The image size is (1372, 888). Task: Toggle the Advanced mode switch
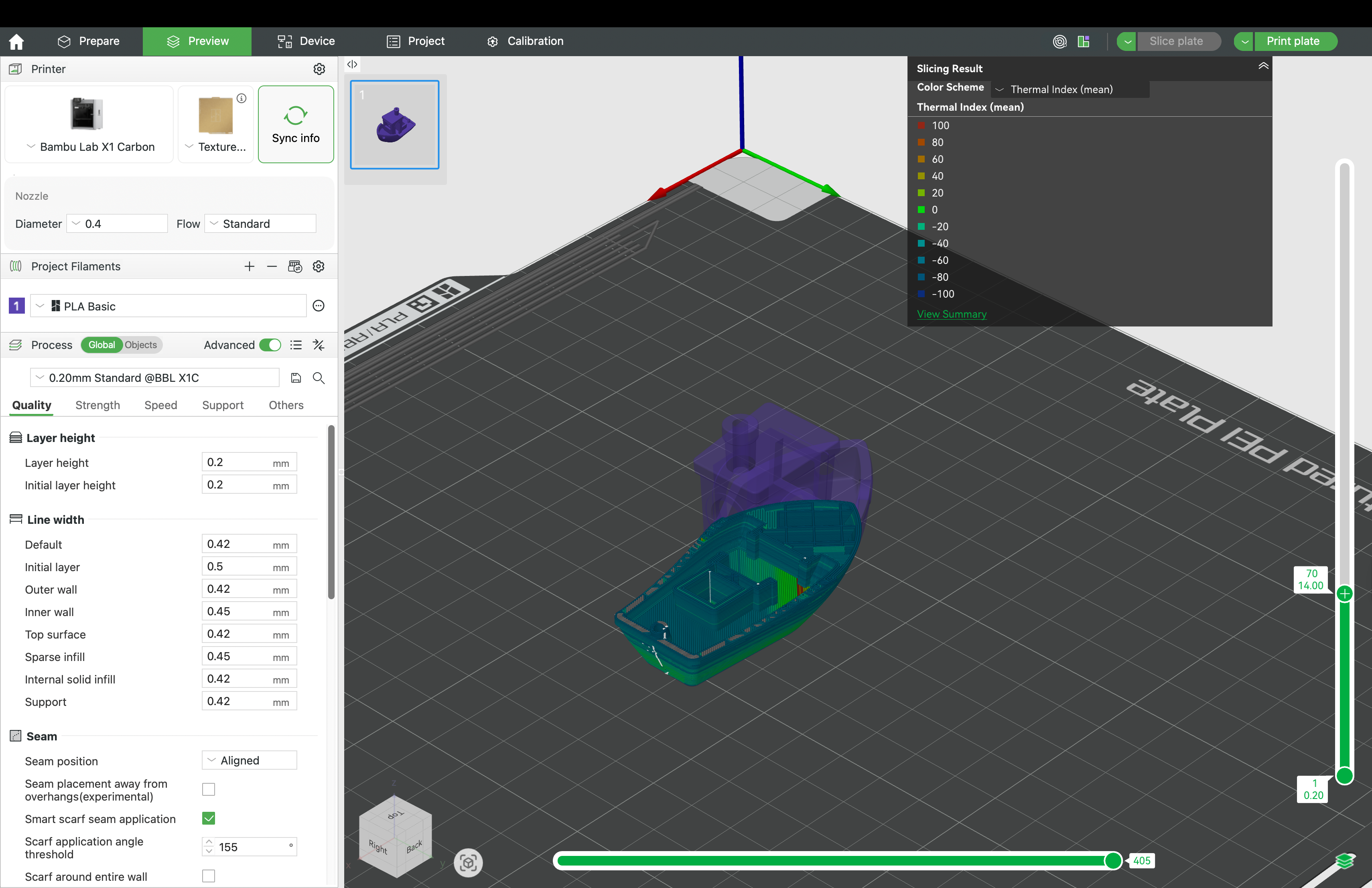270,345
